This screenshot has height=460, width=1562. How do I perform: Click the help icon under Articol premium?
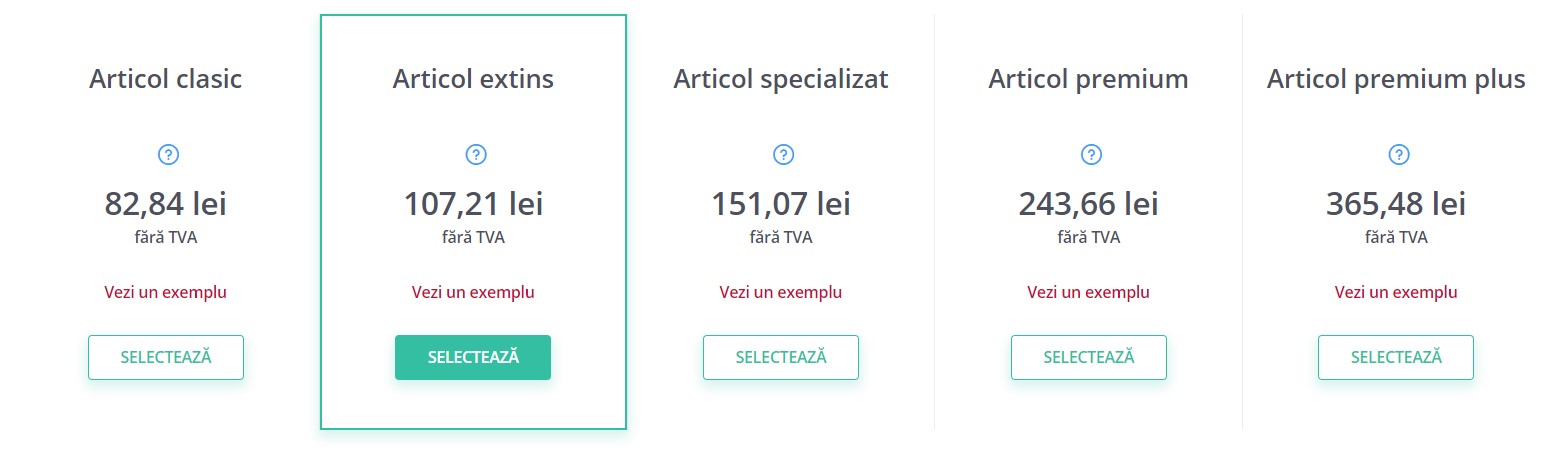(1091, 155)
